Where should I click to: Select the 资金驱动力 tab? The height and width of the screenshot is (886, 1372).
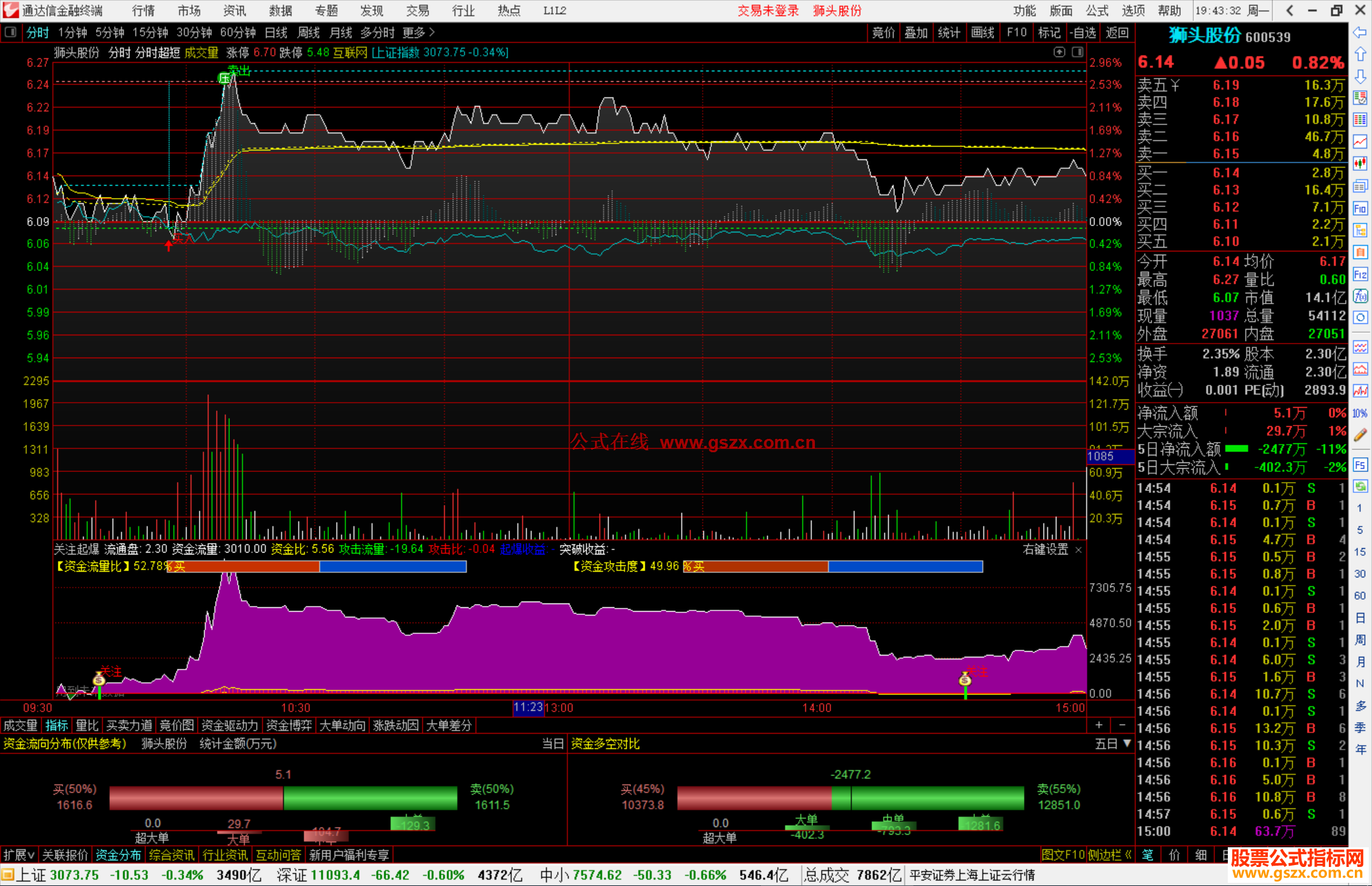coord(230,725)
